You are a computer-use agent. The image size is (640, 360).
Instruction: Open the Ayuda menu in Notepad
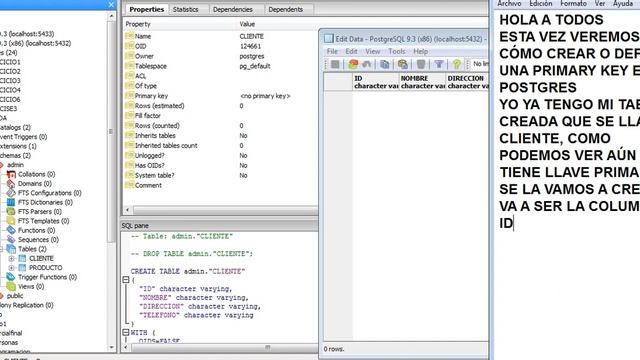pos(623,3)
